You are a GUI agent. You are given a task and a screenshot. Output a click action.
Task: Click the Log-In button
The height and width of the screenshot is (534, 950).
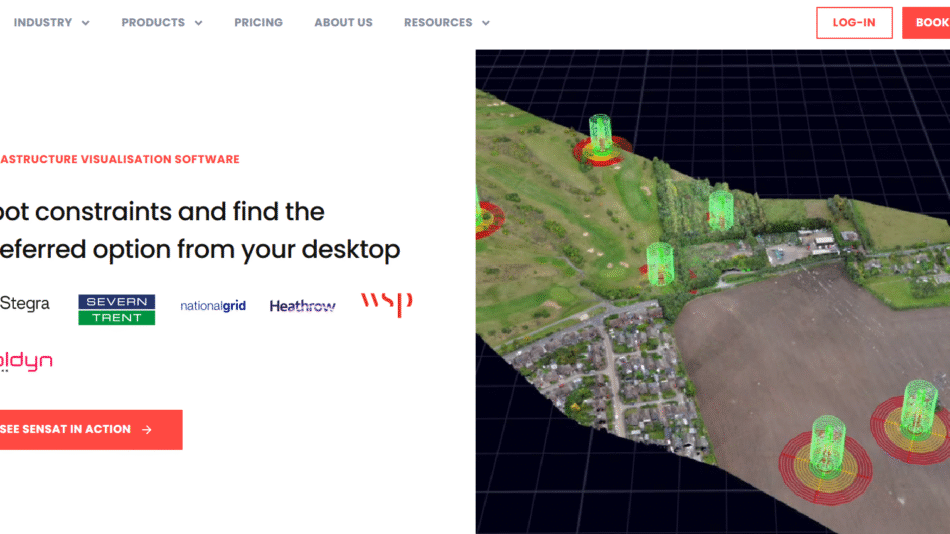tap(853, 22)
